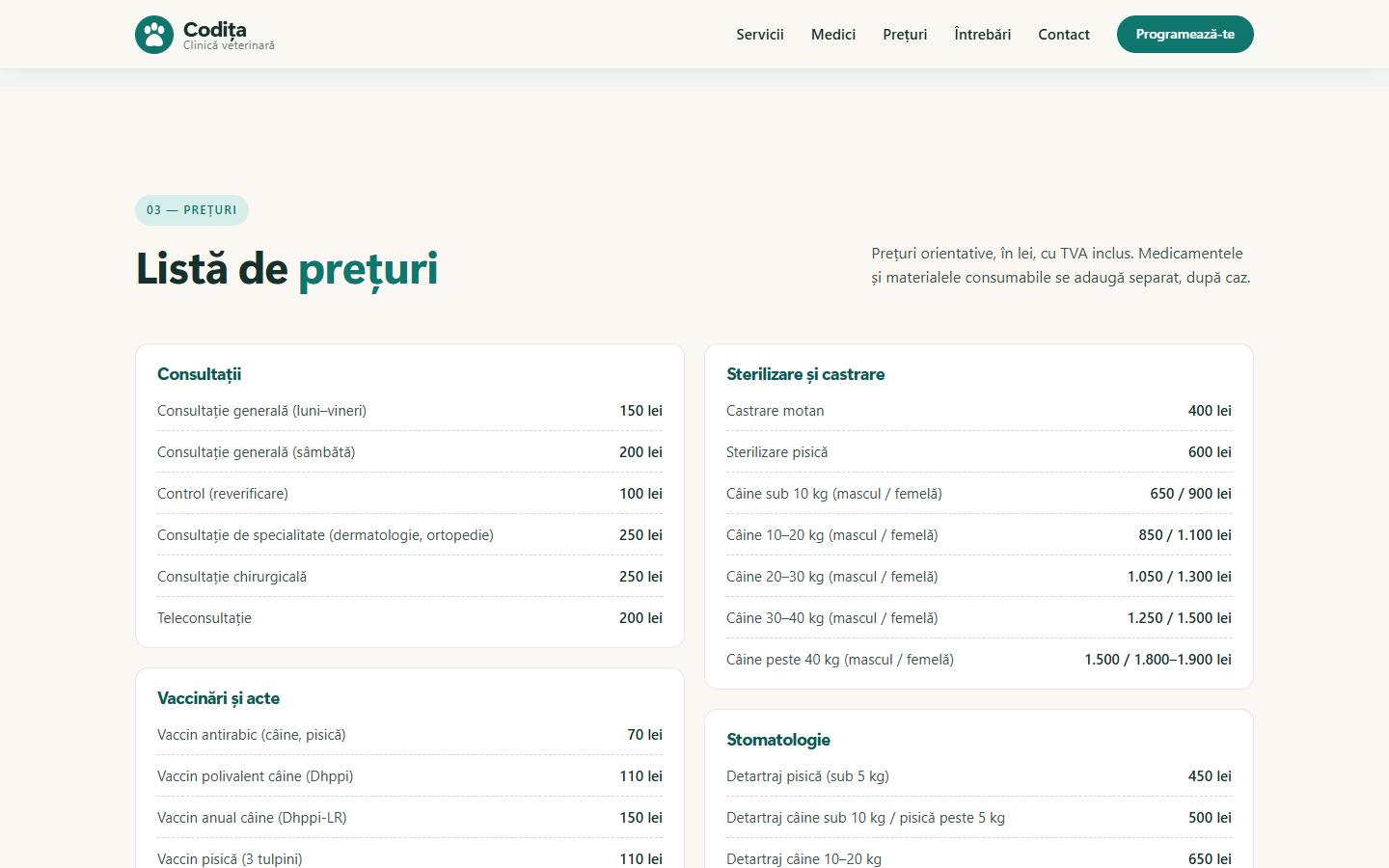This screenshot has height=868, width=1389.
Task: Click the '1.050 / 1.300 lei' price
Action: 1180,577
